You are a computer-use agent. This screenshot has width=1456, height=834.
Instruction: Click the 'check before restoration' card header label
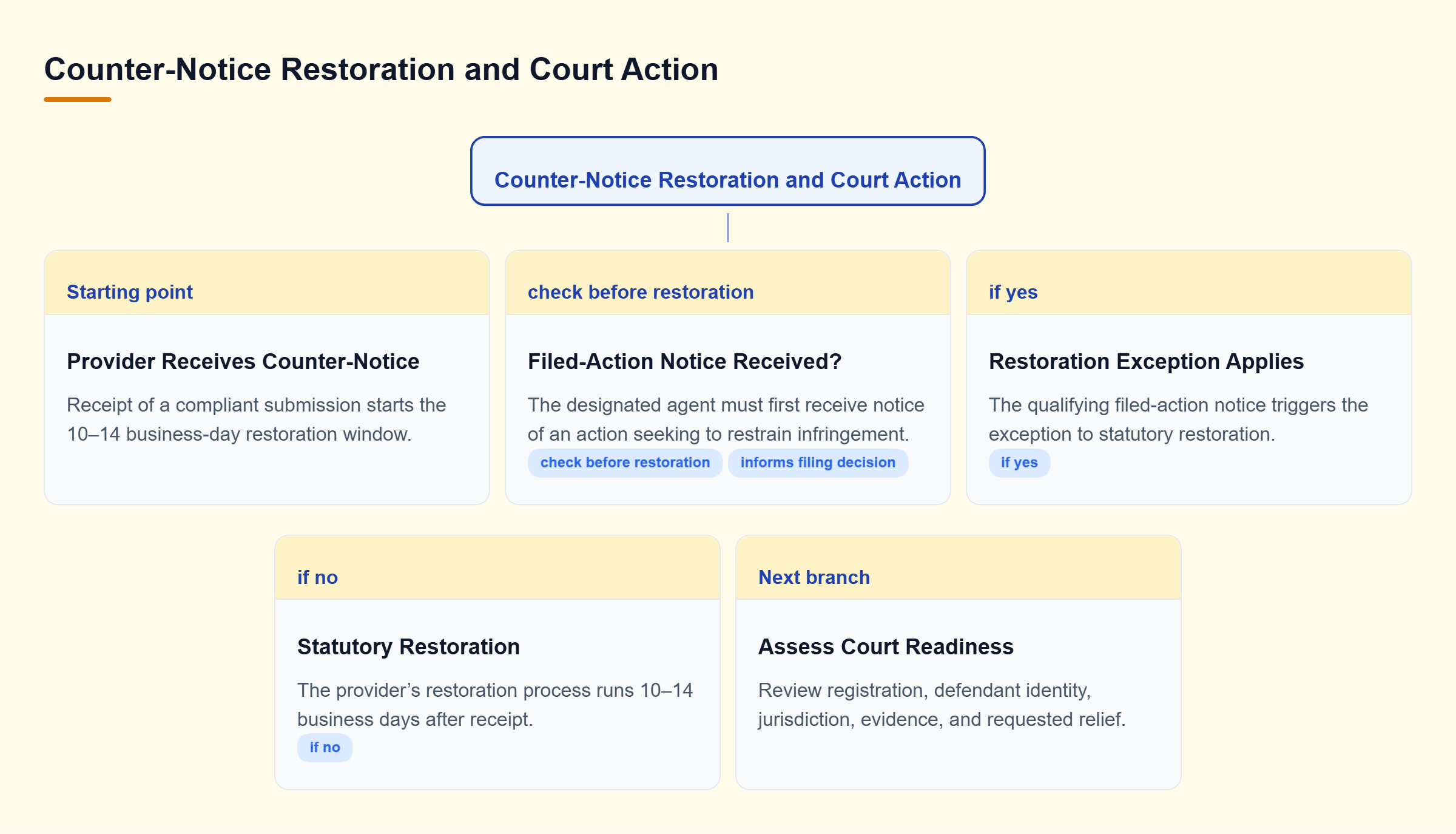[x=641, y=292]
